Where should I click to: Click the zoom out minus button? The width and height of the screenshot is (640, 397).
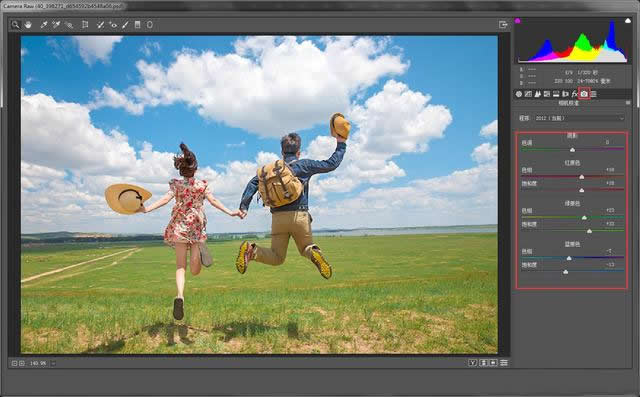[x=14, y=363]
